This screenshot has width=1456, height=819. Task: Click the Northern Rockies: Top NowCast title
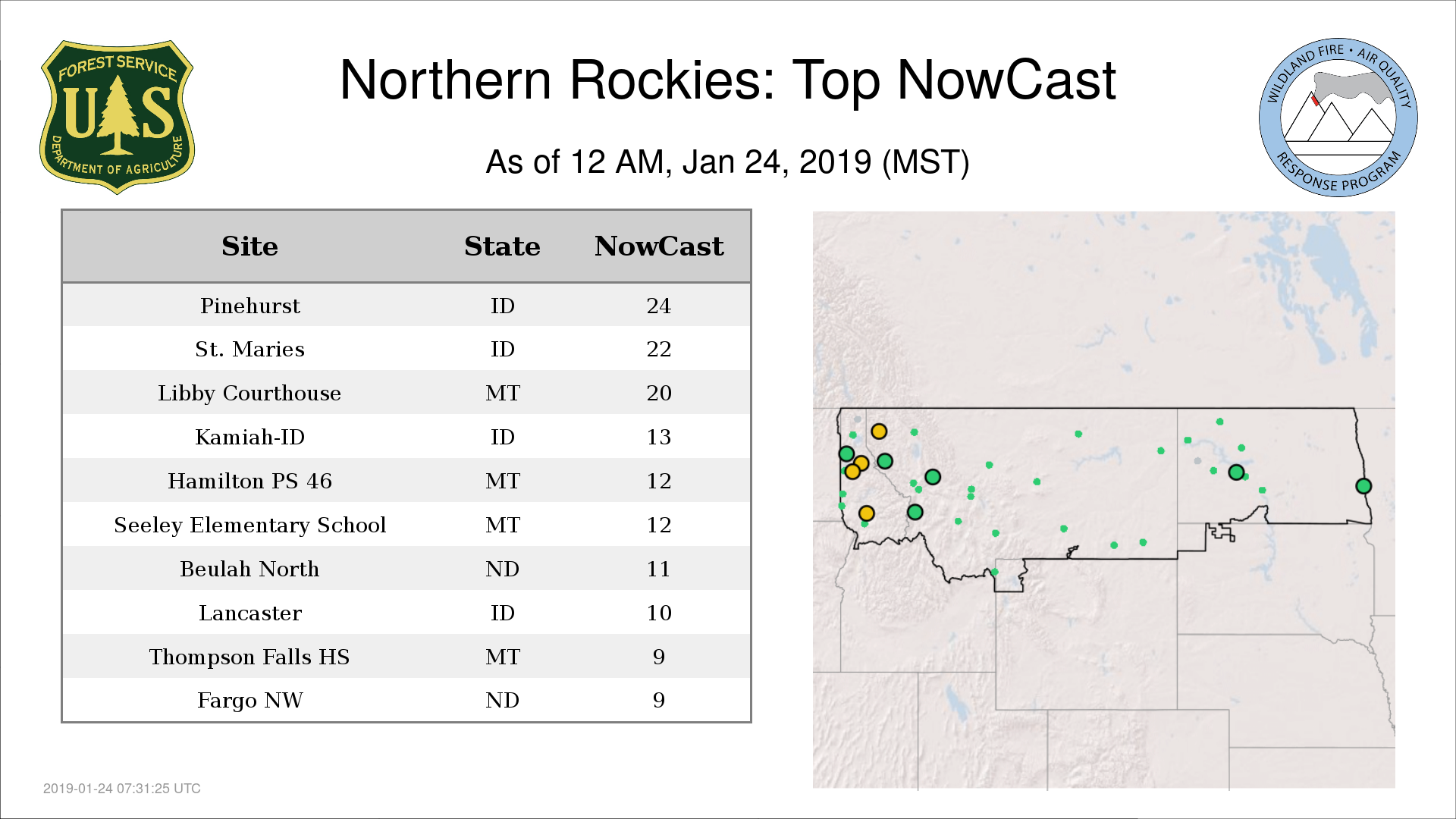tap(727, 80)
